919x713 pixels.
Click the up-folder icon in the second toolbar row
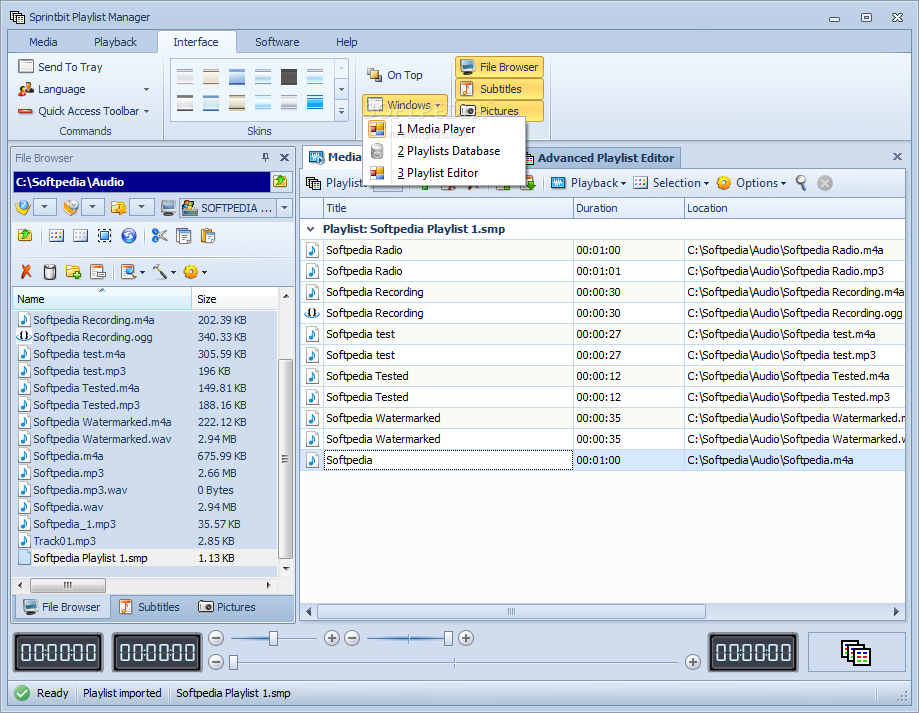point(25,236)
